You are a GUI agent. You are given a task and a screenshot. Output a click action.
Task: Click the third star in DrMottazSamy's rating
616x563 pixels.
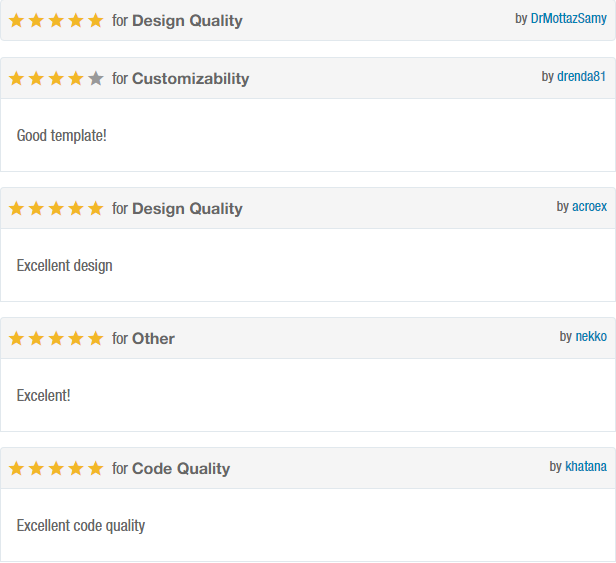tap(56, 20)
